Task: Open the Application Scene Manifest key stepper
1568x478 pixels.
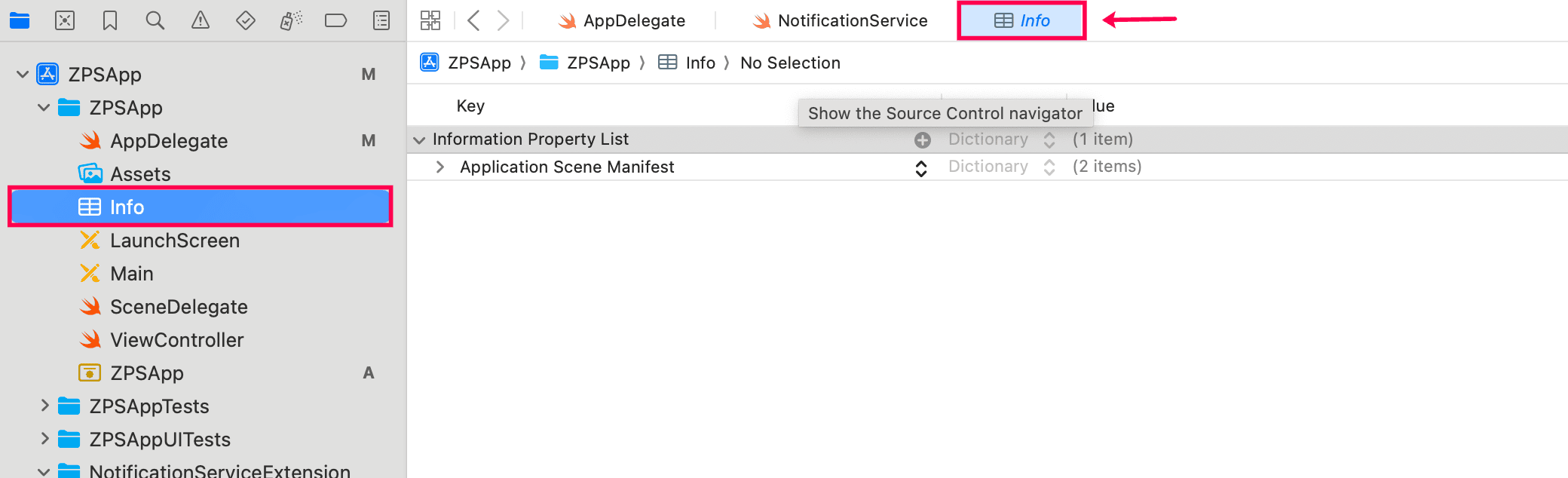Action: (x=921, y=167)
